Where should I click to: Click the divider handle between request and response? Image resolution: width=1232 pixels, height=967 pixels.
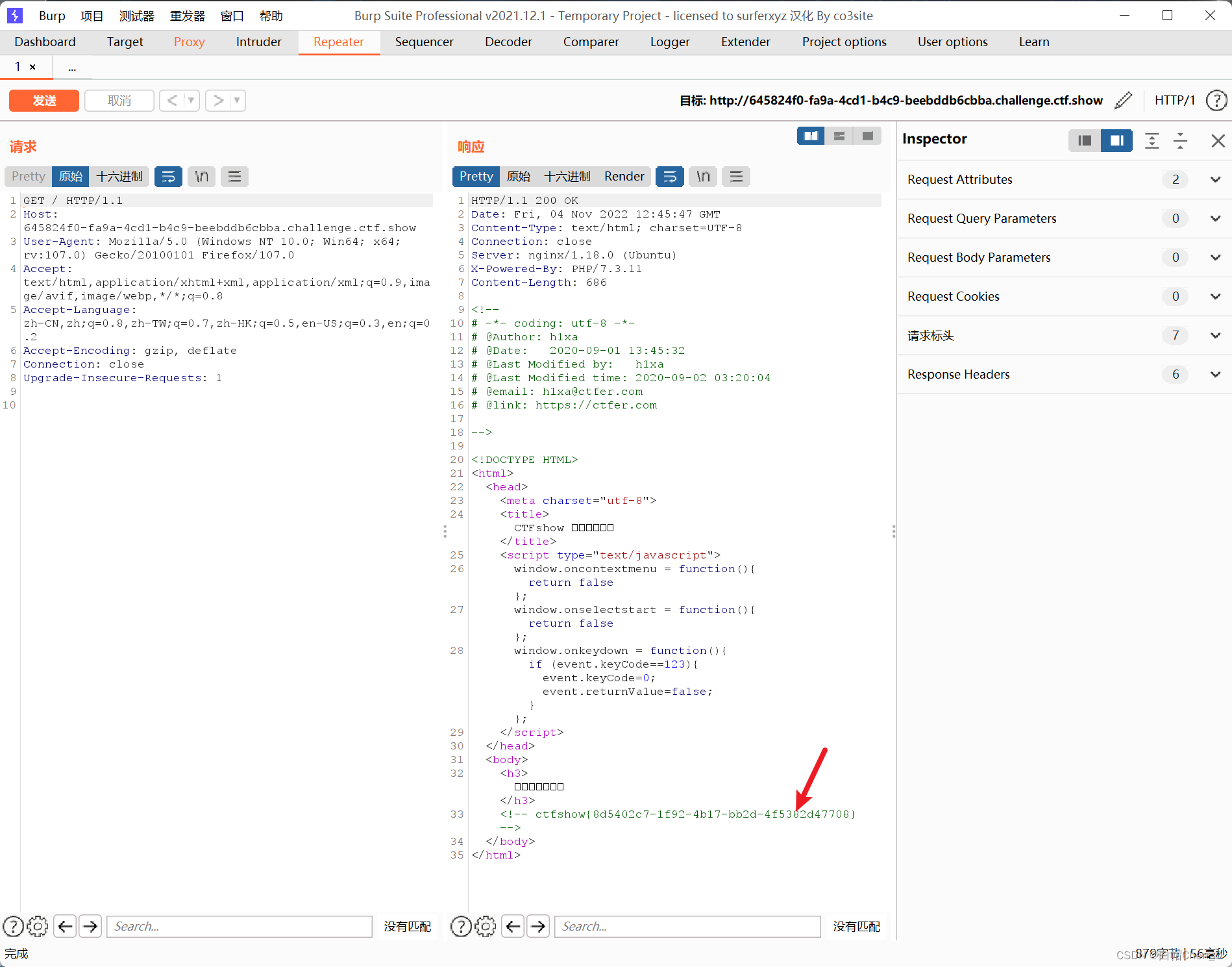(x=445, y=531)
